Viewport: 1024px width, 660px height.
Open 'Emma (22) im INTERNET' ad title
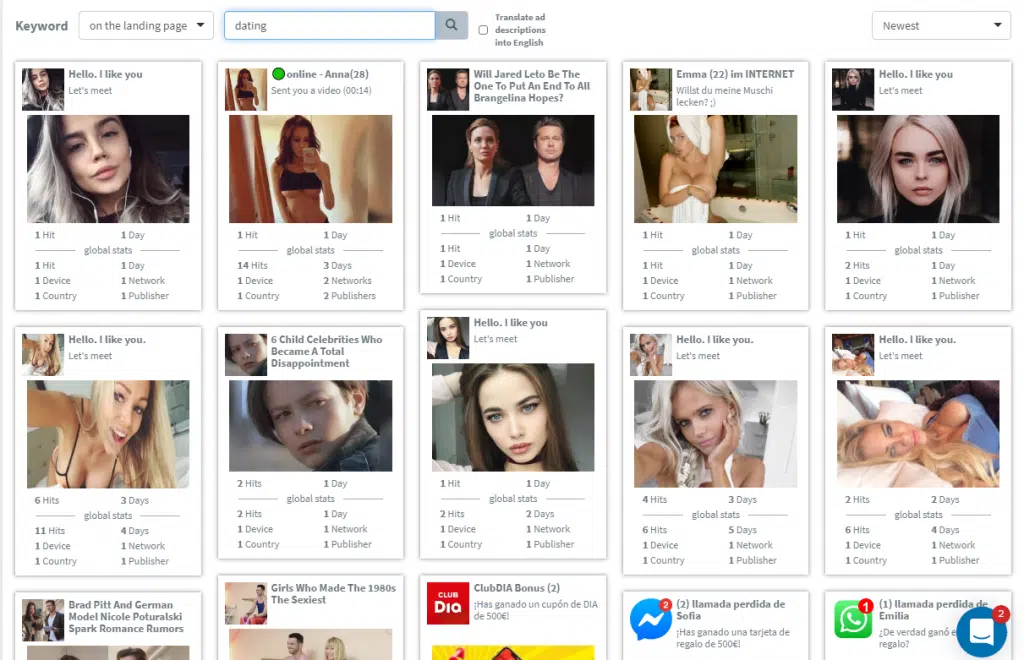pyautogui.click(x=735, y=74)
